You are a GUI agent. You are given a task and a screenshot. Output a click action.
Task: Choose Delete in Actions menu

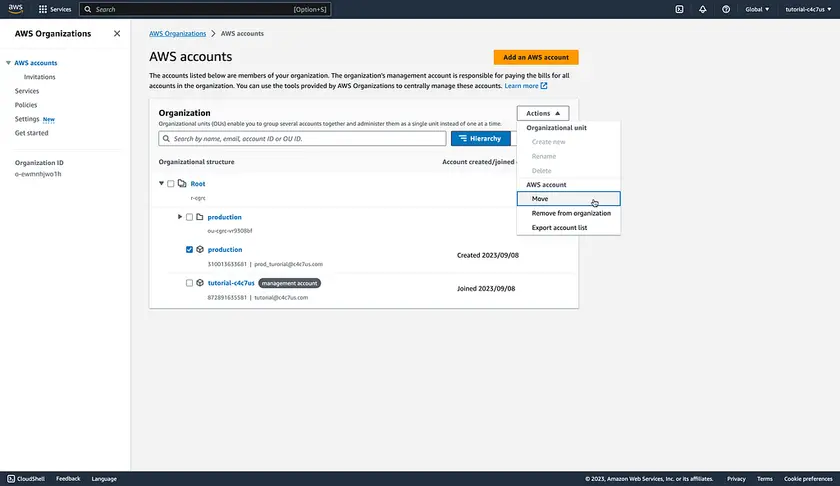pos(568,170)
